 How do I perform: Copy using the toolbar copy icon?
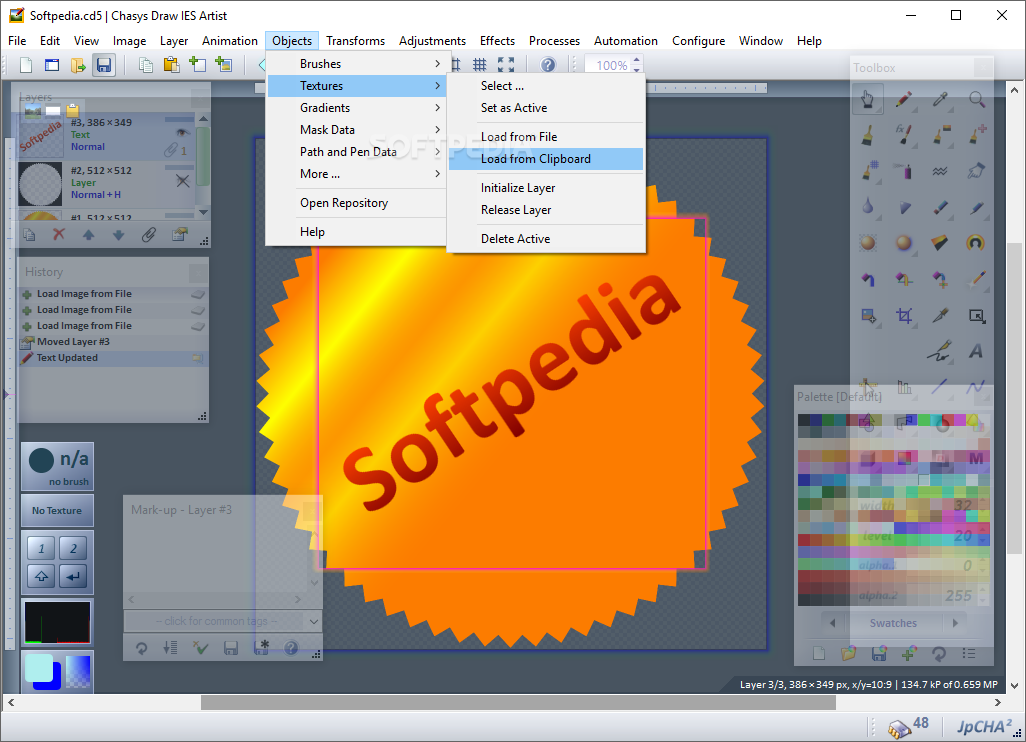coord(146,65)
